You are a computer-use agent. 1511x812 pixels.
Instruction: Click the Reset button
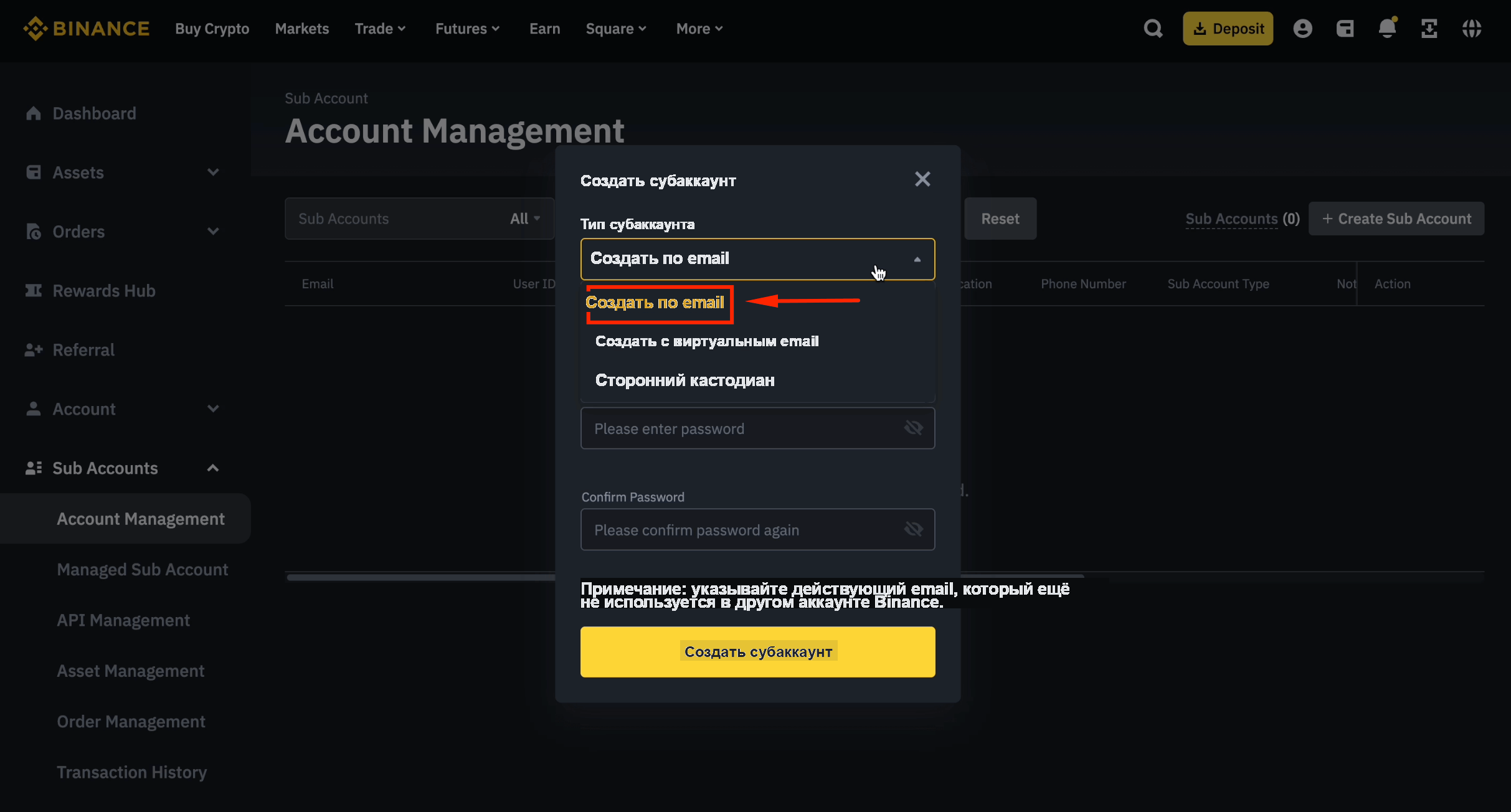tap(1000, 219)
